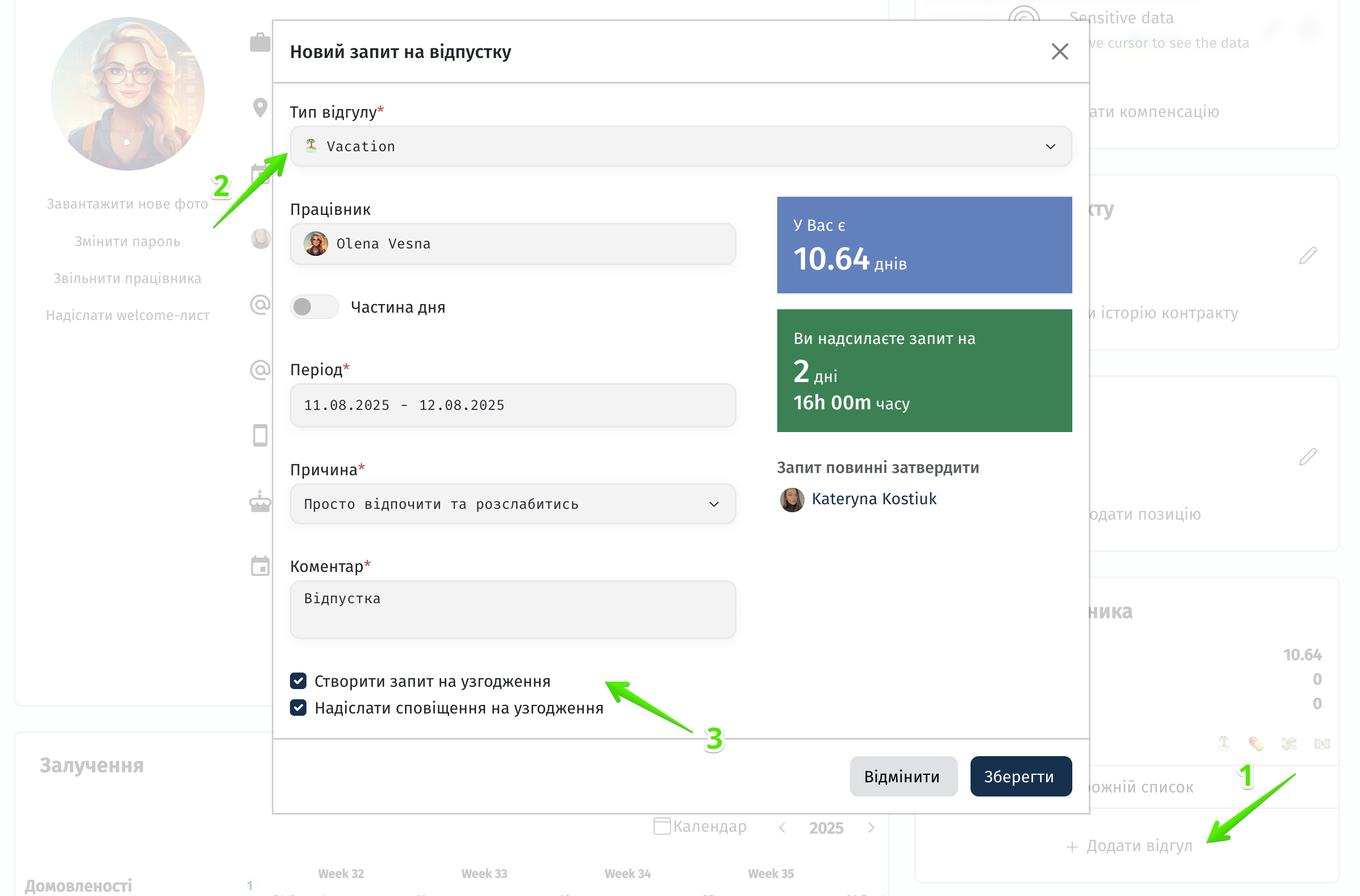1360x896 pixels.
Task: Click the Додати відгул button
Action: pos(1130,846)
